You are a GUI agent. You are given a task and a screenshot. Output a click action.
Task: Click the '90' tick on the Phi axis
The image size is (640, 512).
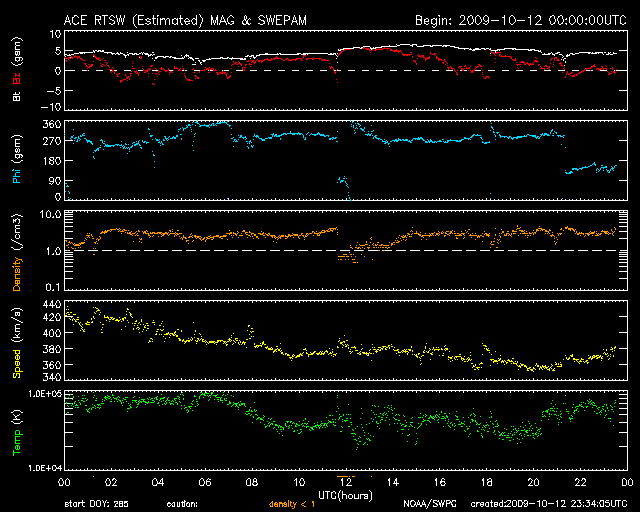[55, 181]
